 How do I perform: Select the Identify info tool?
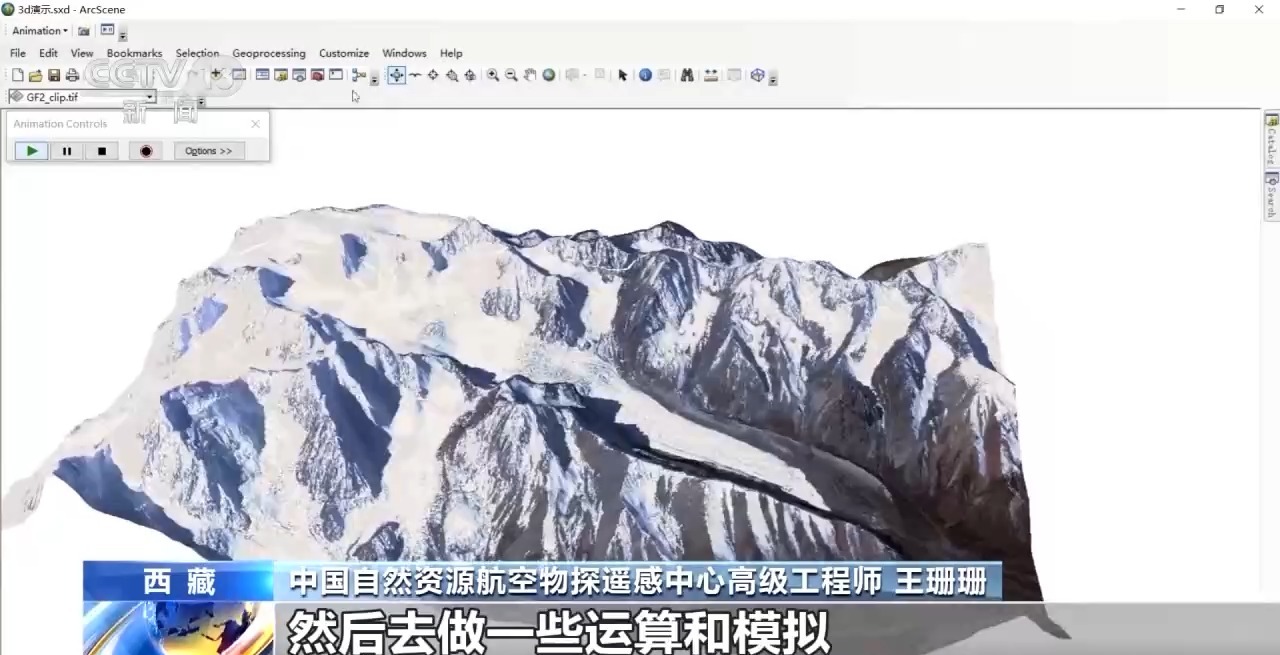[x=645, y=75]
